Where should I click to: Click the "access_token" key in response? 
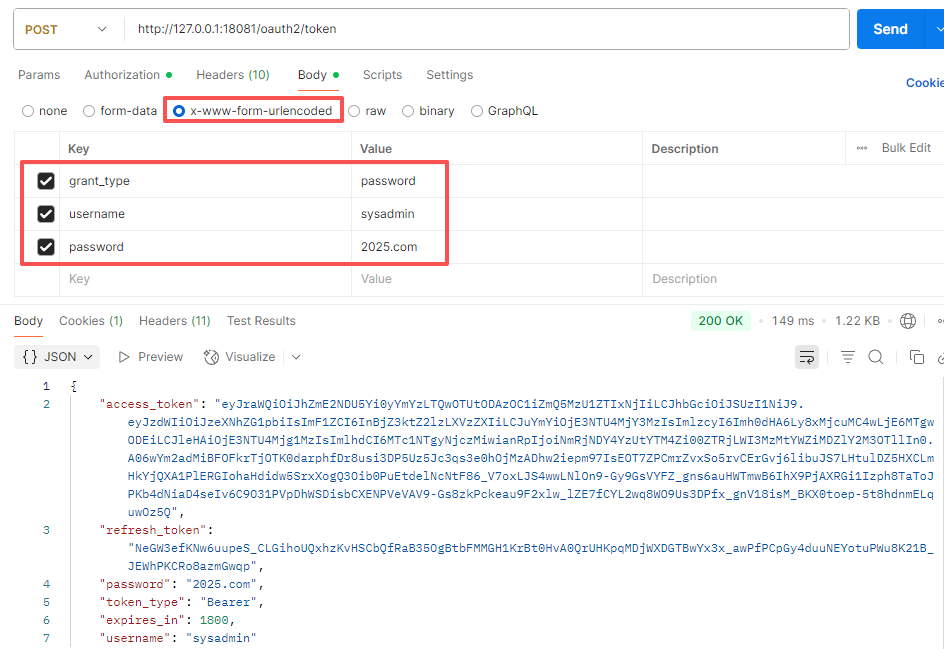pyautogui.click(x=149, y=404)
